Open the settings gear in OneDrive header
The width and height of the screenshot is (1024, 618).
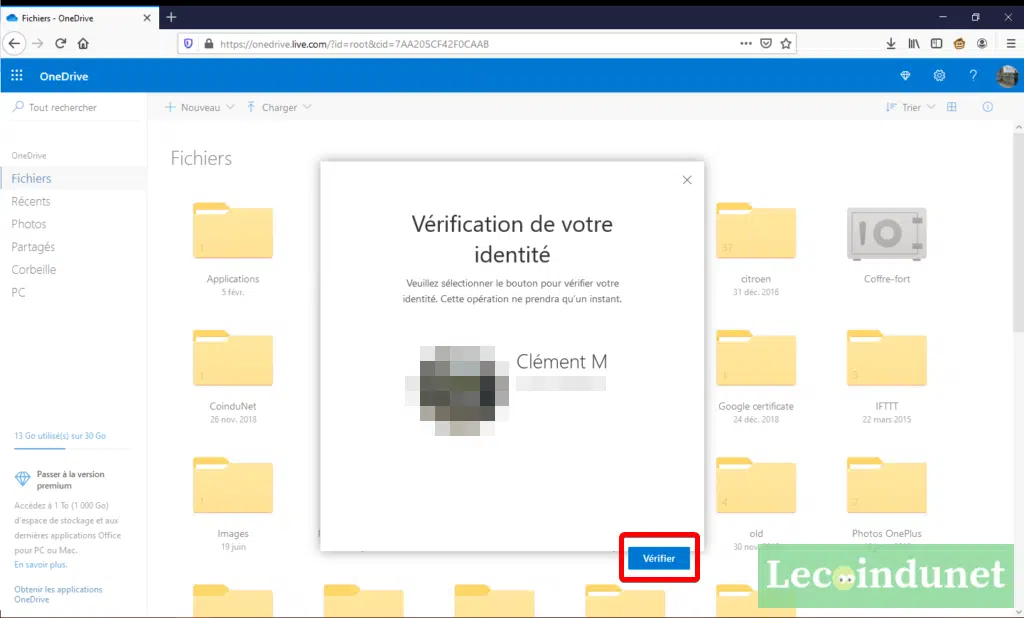(939, 76)
